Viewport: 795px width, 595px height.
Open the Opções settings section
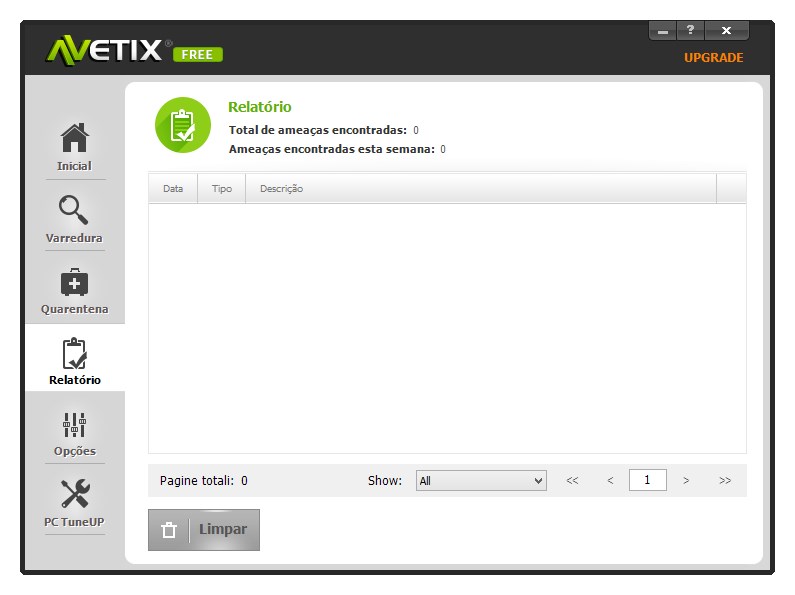pos(75,434)
